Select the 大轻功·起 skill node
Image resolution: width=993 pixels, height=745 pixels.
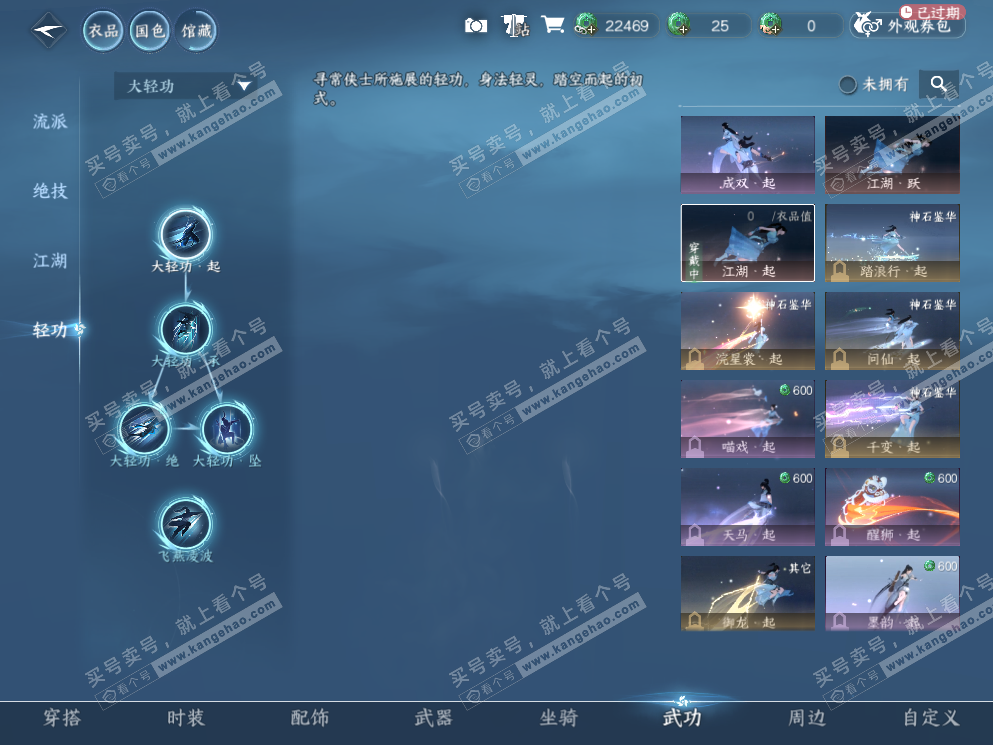(x=186, y=234)
